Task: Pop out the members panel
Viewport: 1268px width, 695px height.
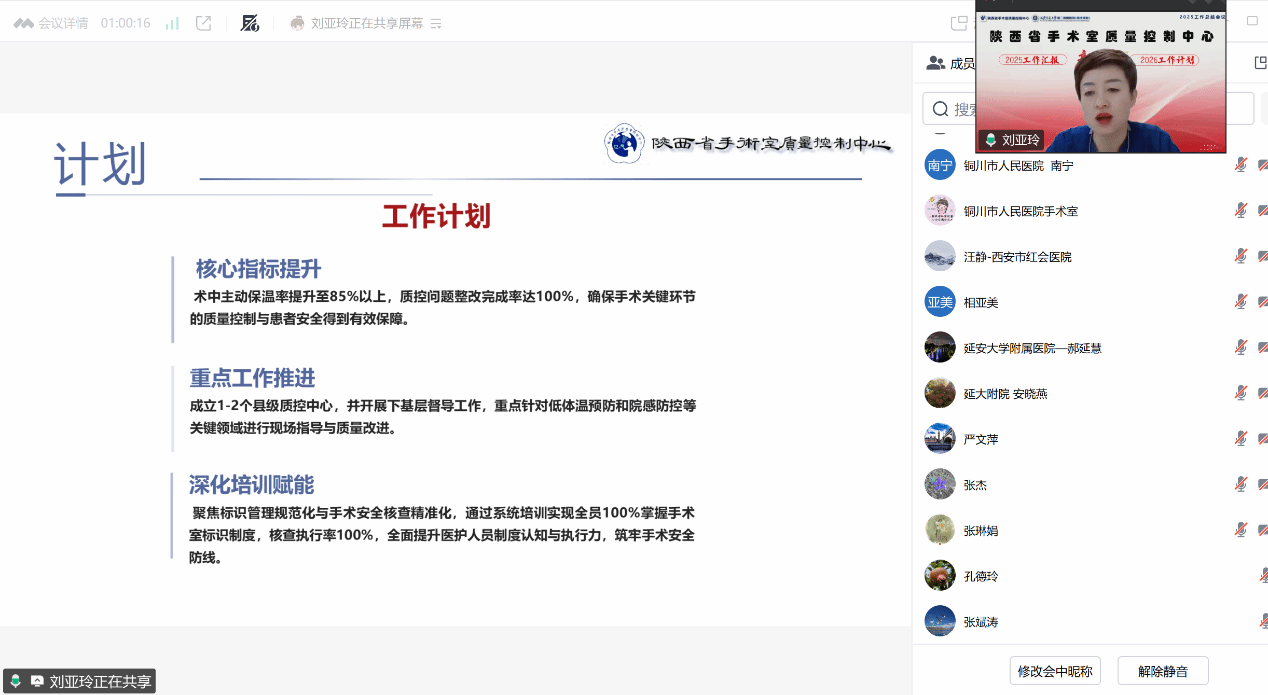Action: coord(1260,63)
